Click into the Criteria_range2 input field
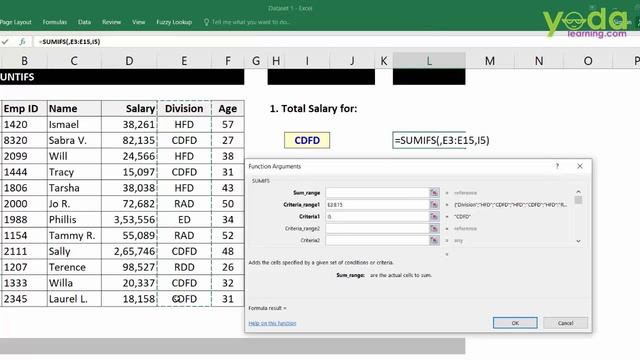 point(378,229)
